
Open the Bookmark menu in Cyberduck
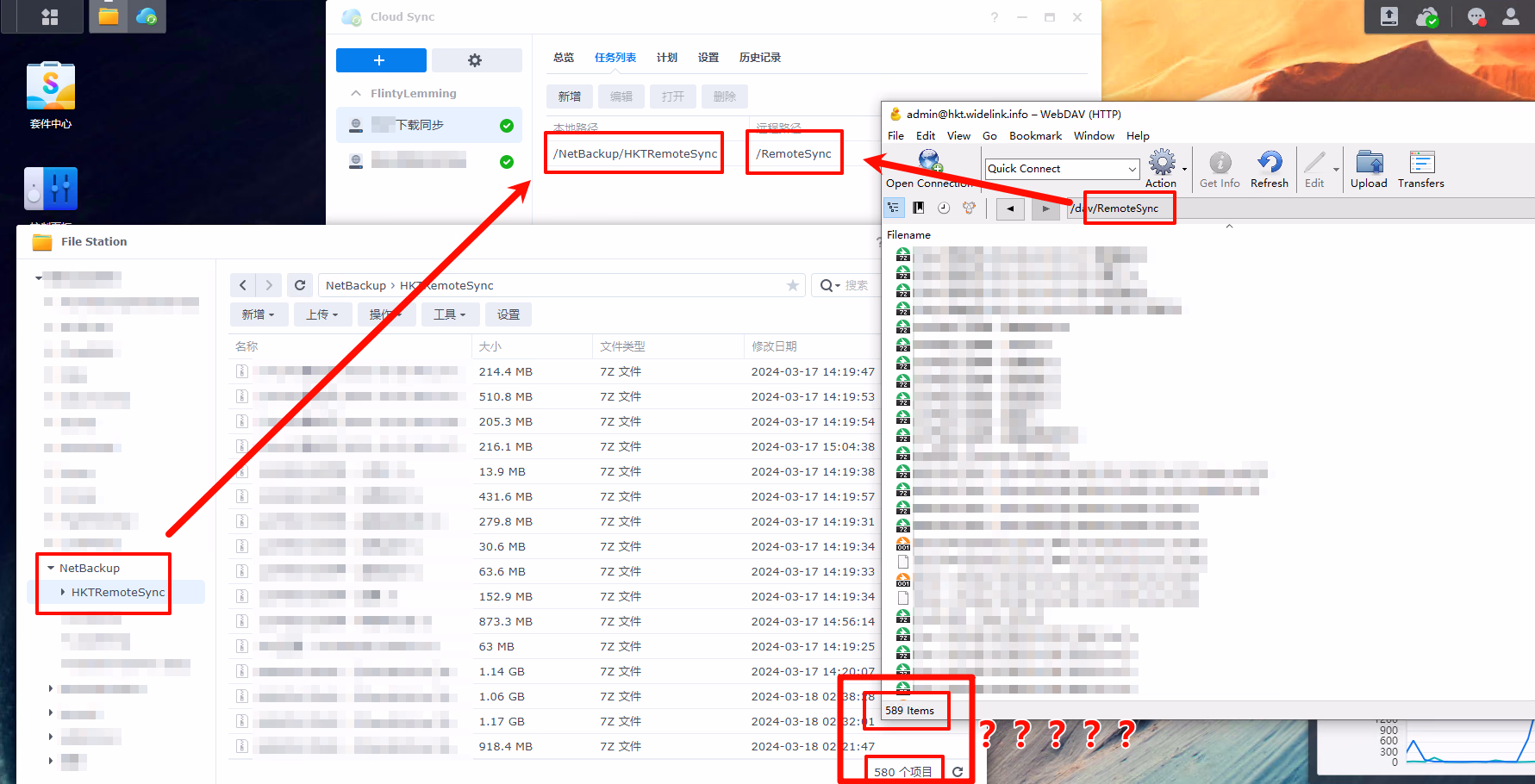[x=1035, y=136]
